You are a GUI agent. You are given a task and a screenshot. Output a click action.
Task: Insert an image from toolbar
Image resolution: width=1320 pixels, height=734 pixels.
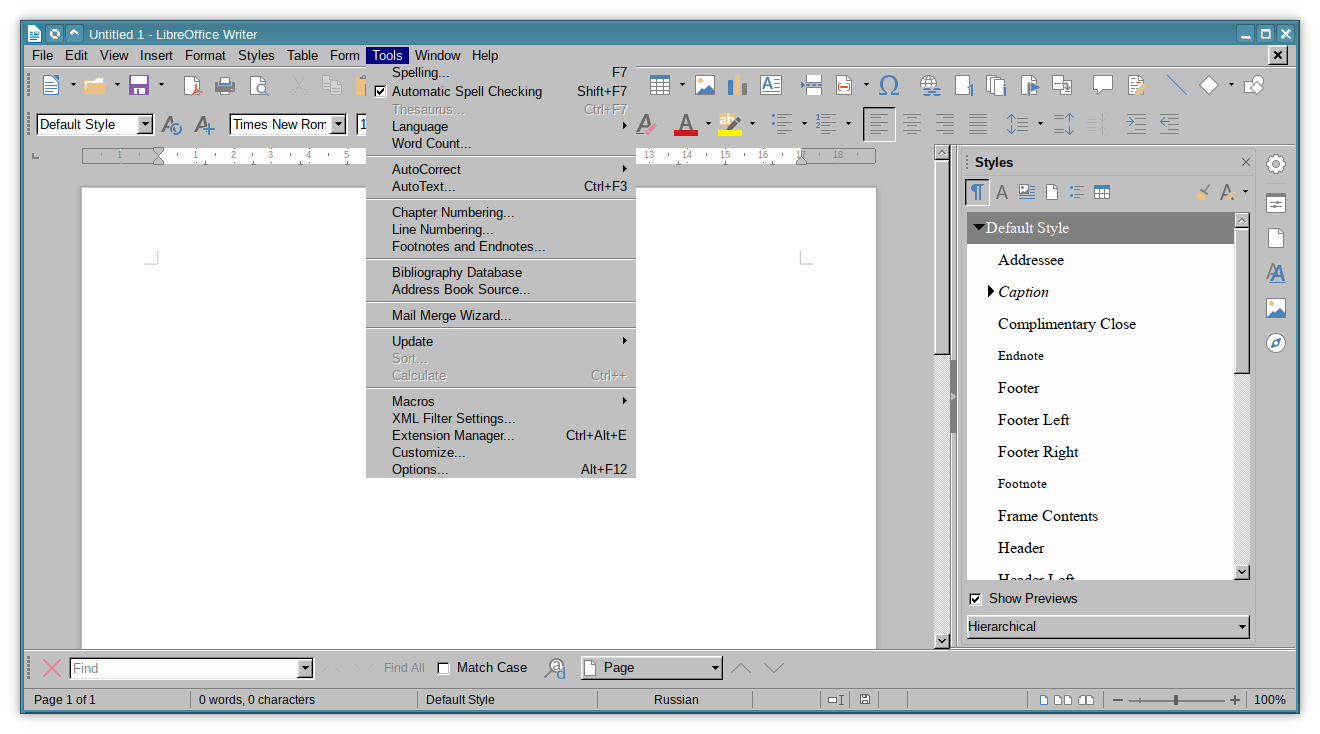point(705,85)
